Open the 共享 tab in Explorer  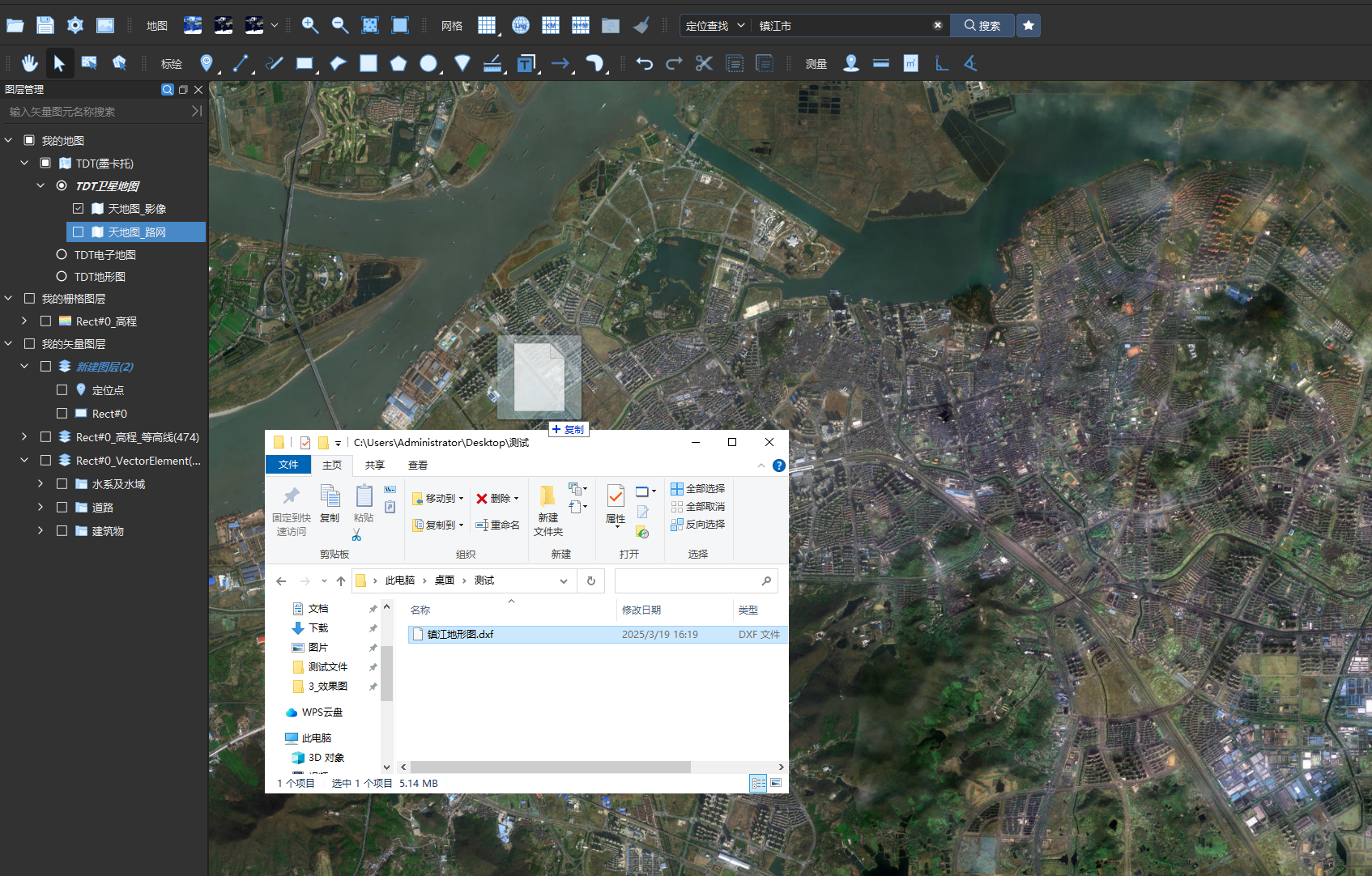[374, 465]
